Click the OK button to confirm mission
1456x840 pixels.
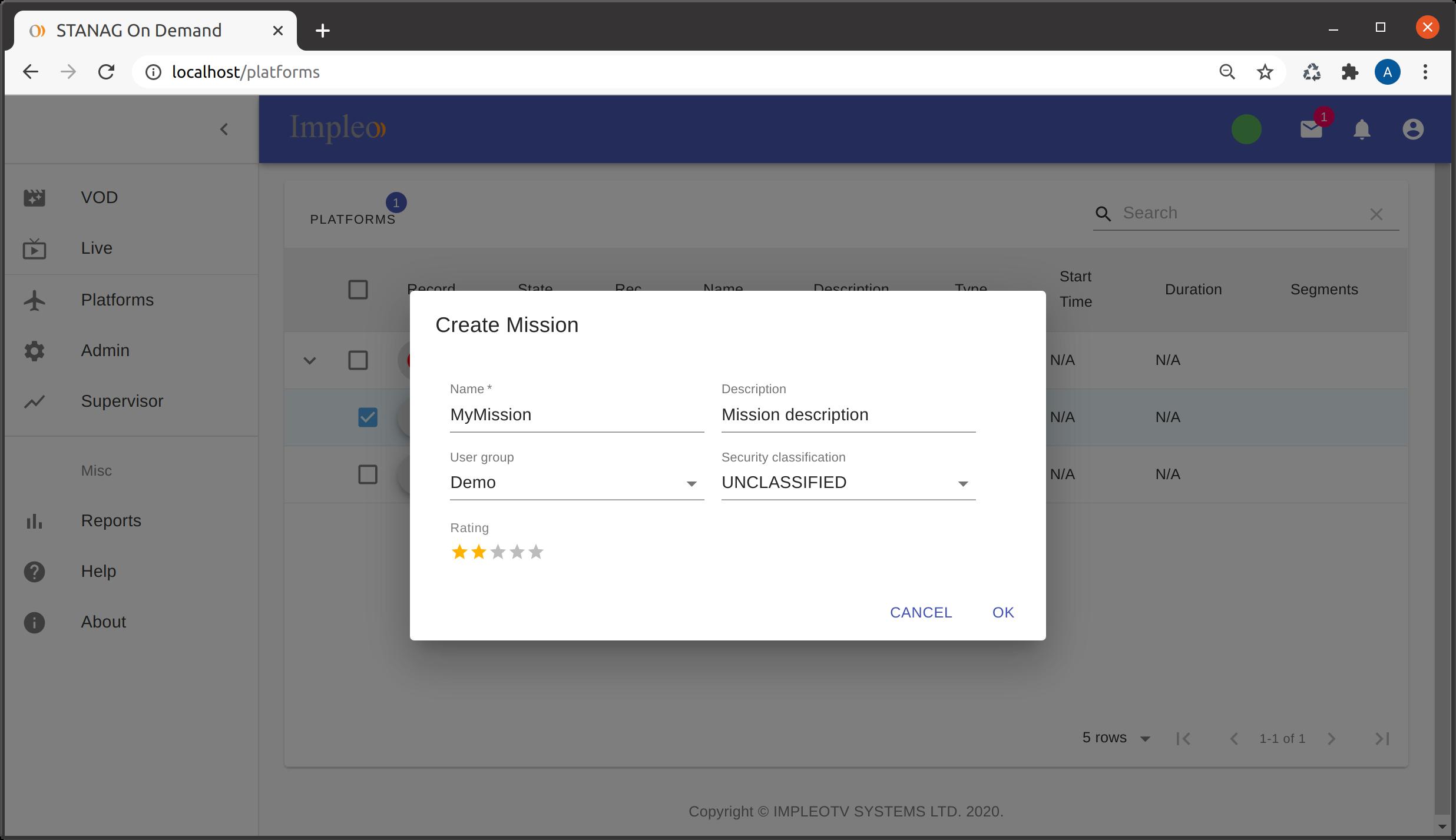(x=1003, y=612)
